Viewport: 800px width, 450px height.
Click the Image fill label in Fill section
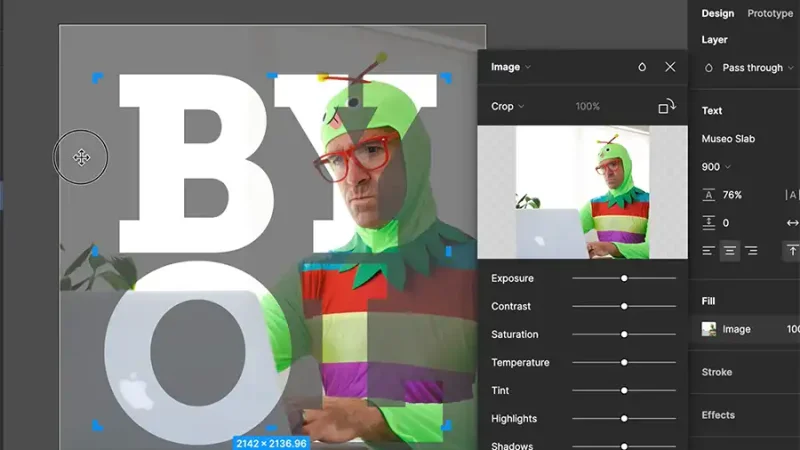point(736,329)
